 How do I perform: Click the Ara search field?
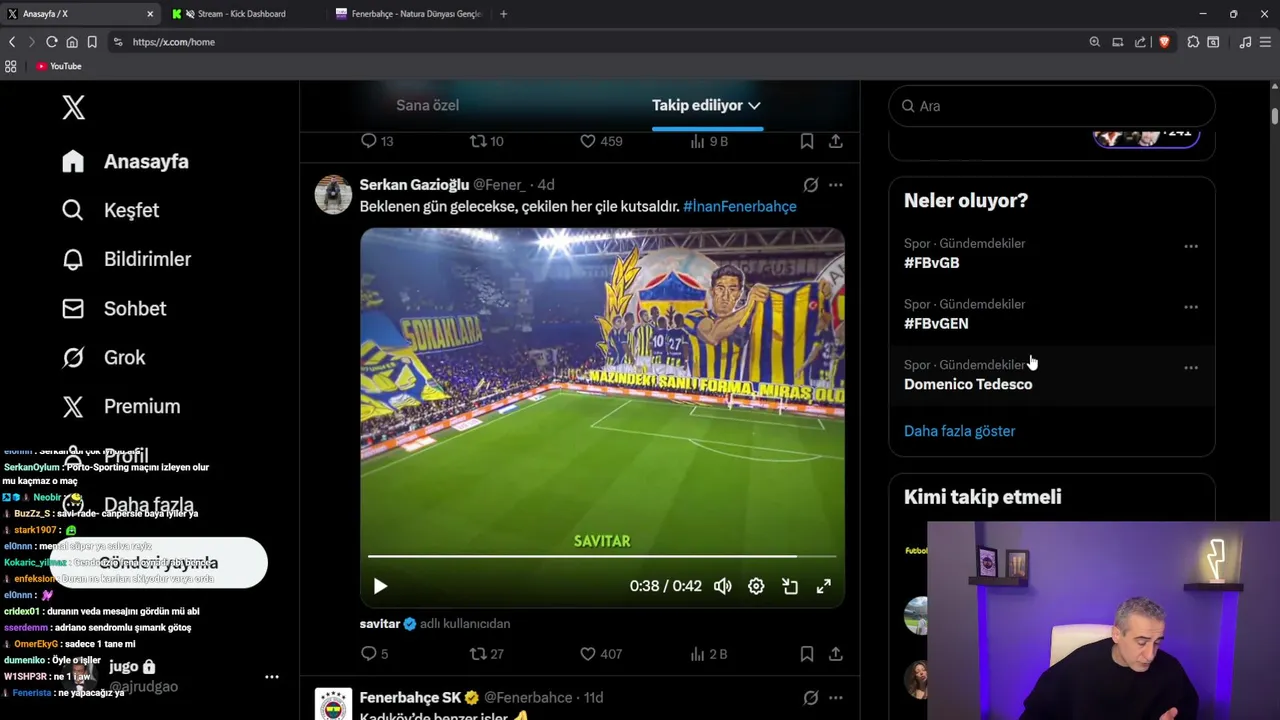tap(1051, 106)
